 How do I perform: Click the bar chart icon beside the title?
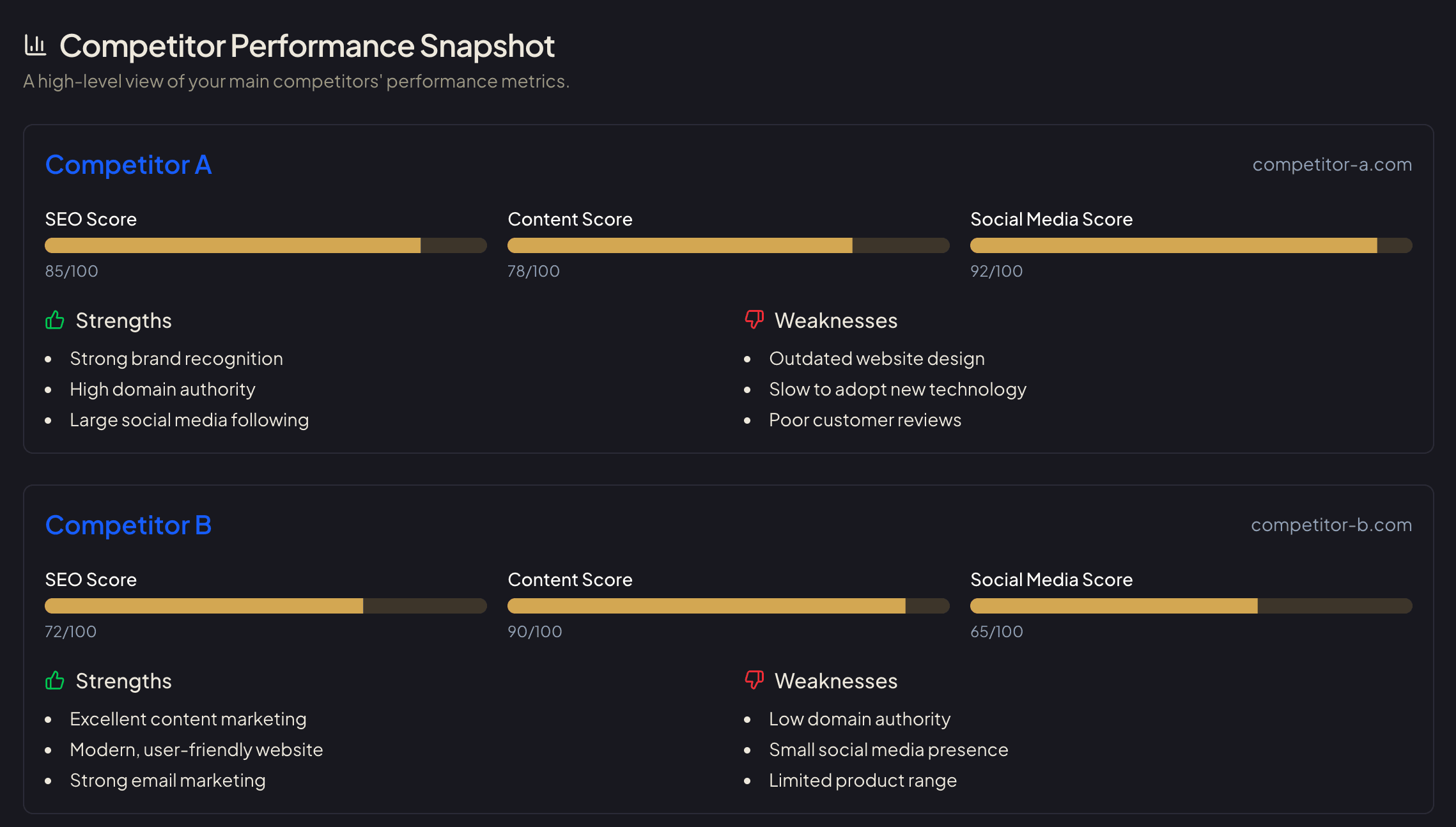(x=36, y=45)
